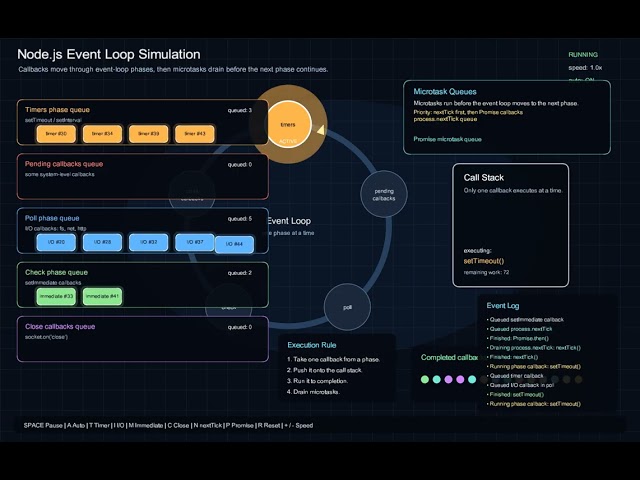Click the immediate #41 callback chip
The image size is (640, 480).
102,297
